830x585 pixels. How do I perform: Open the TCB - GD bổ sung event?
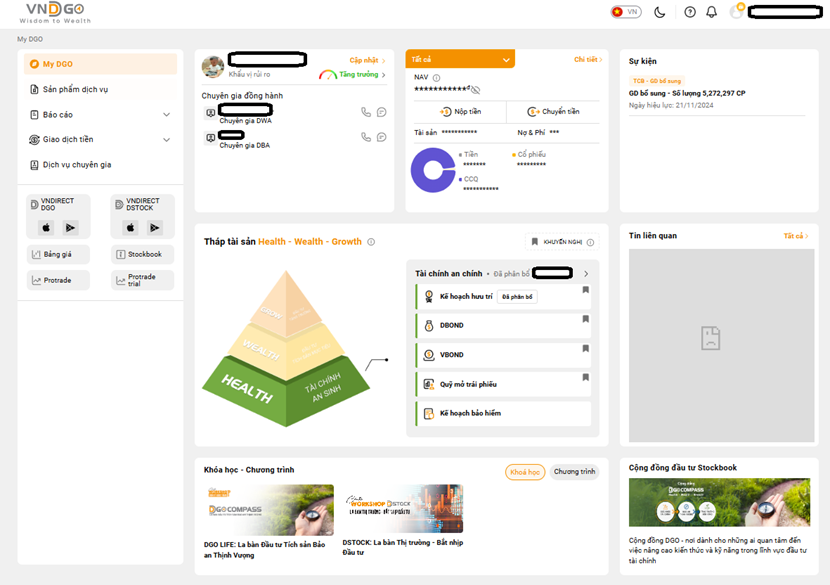point(717,93)
